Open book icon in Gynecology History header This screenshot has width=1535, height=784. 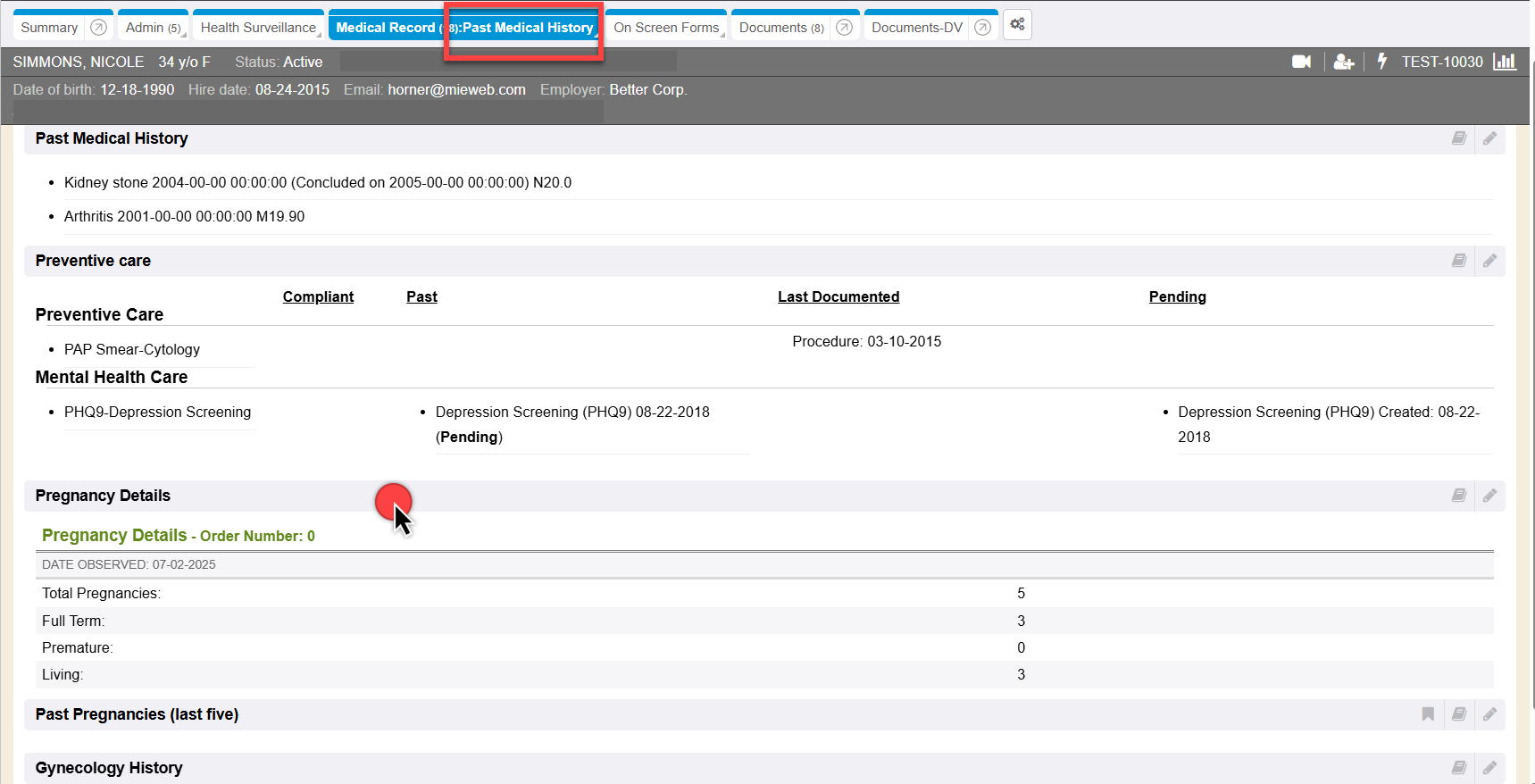[x=1458, y=768]
